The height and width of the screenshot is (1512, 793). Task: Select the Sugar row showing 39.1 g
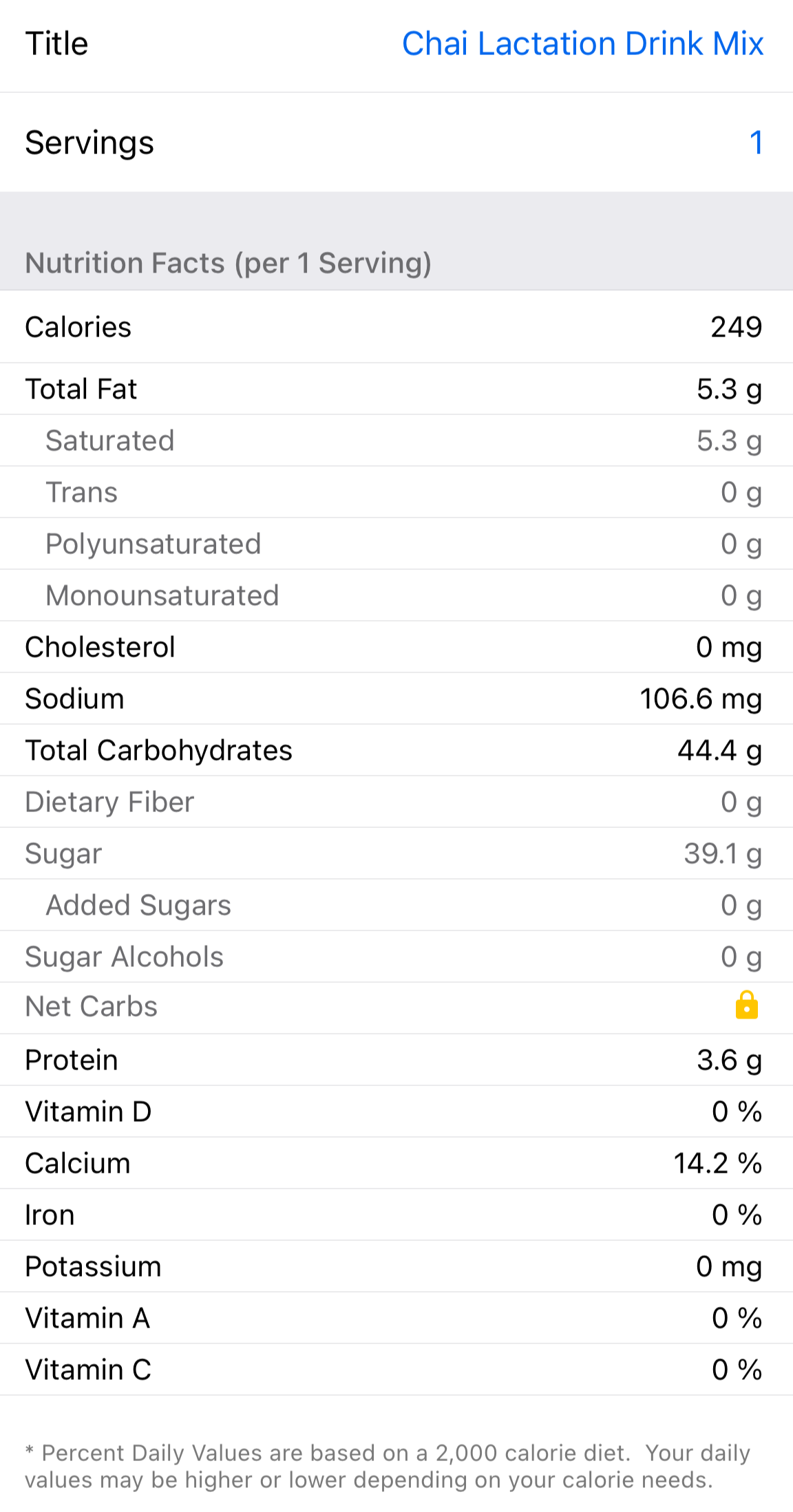(x=396, y=854)
